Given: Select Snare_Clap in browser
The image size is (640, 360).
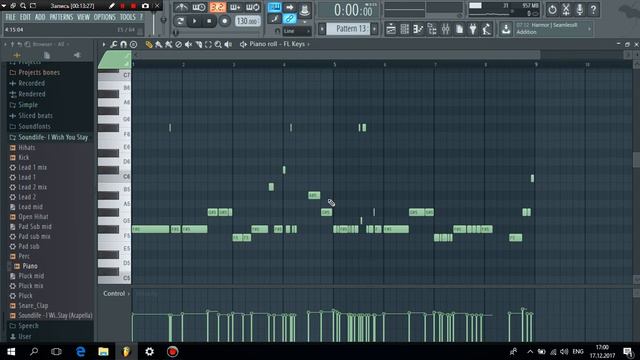Looking at the screenshot, I should 33,306.
